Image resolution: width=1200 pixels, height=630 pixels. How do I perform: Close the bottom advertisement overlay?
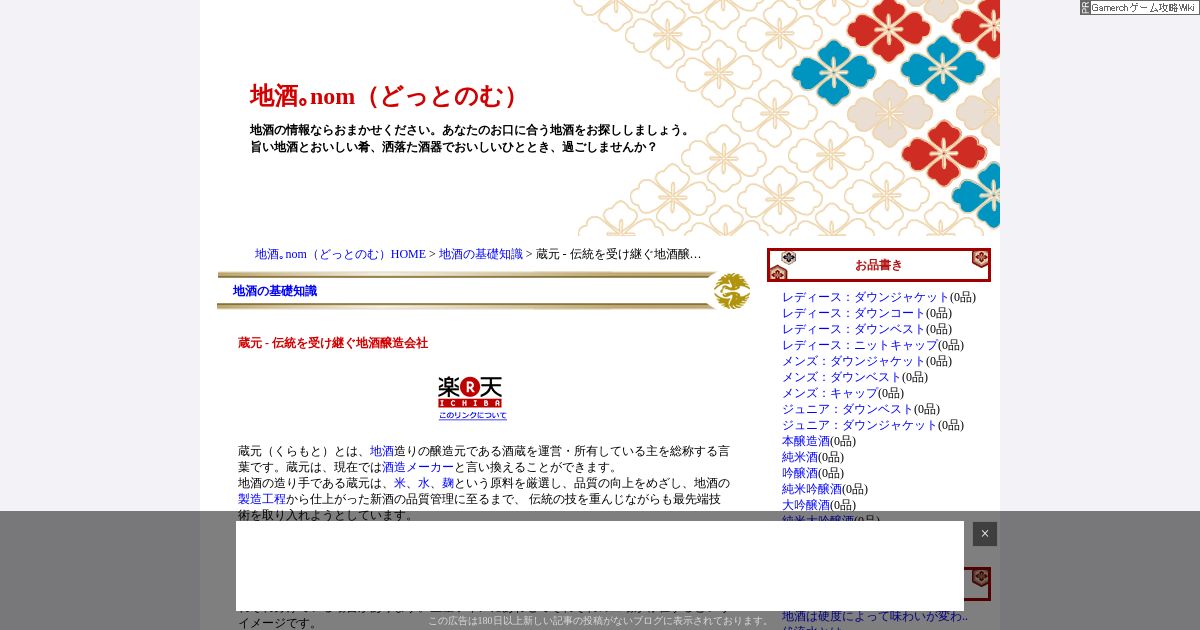pyautogui.click(x=985, y=534)
